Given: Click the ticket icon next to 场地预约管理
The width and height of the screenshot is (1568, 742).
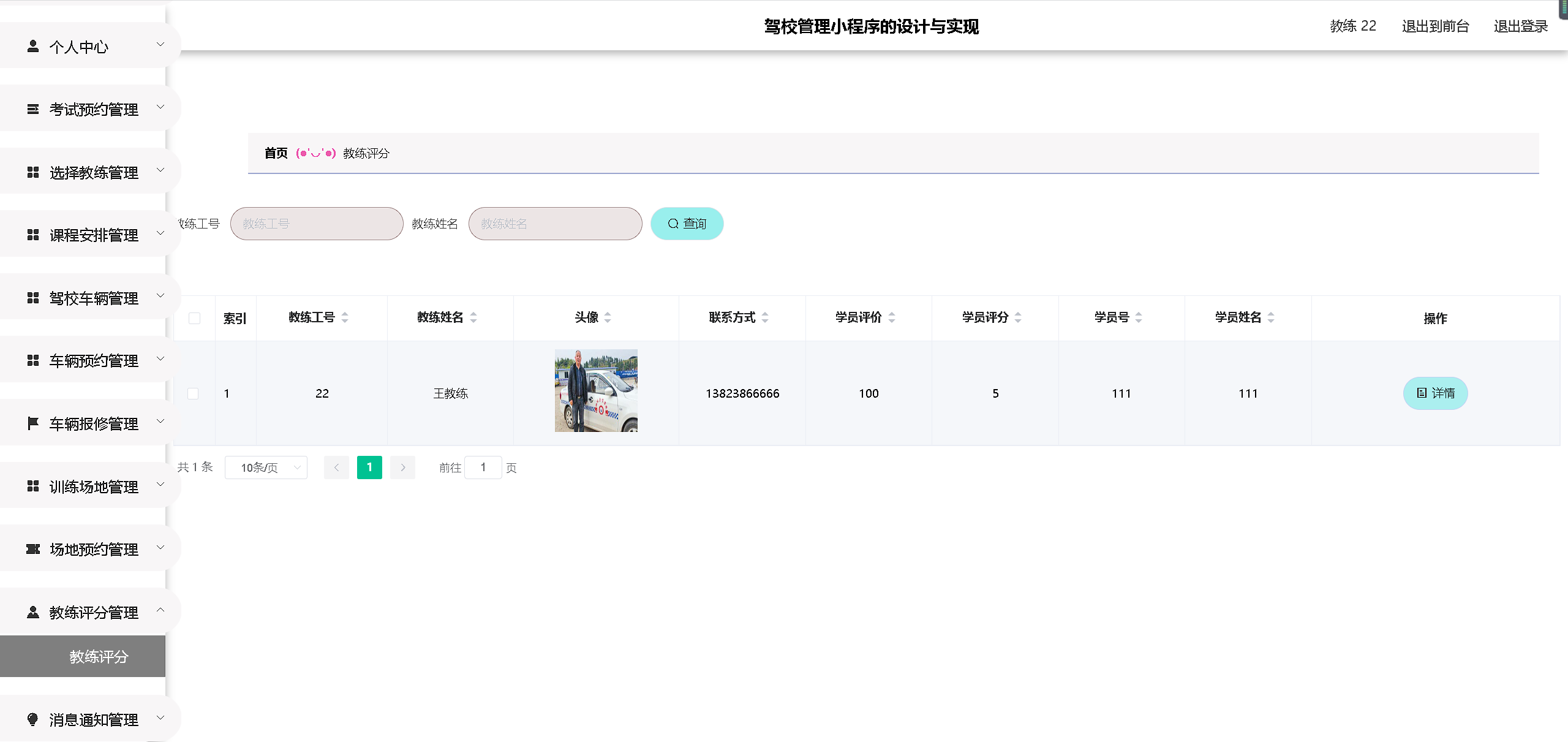Looking at the screenshot, I should point(33,549).
